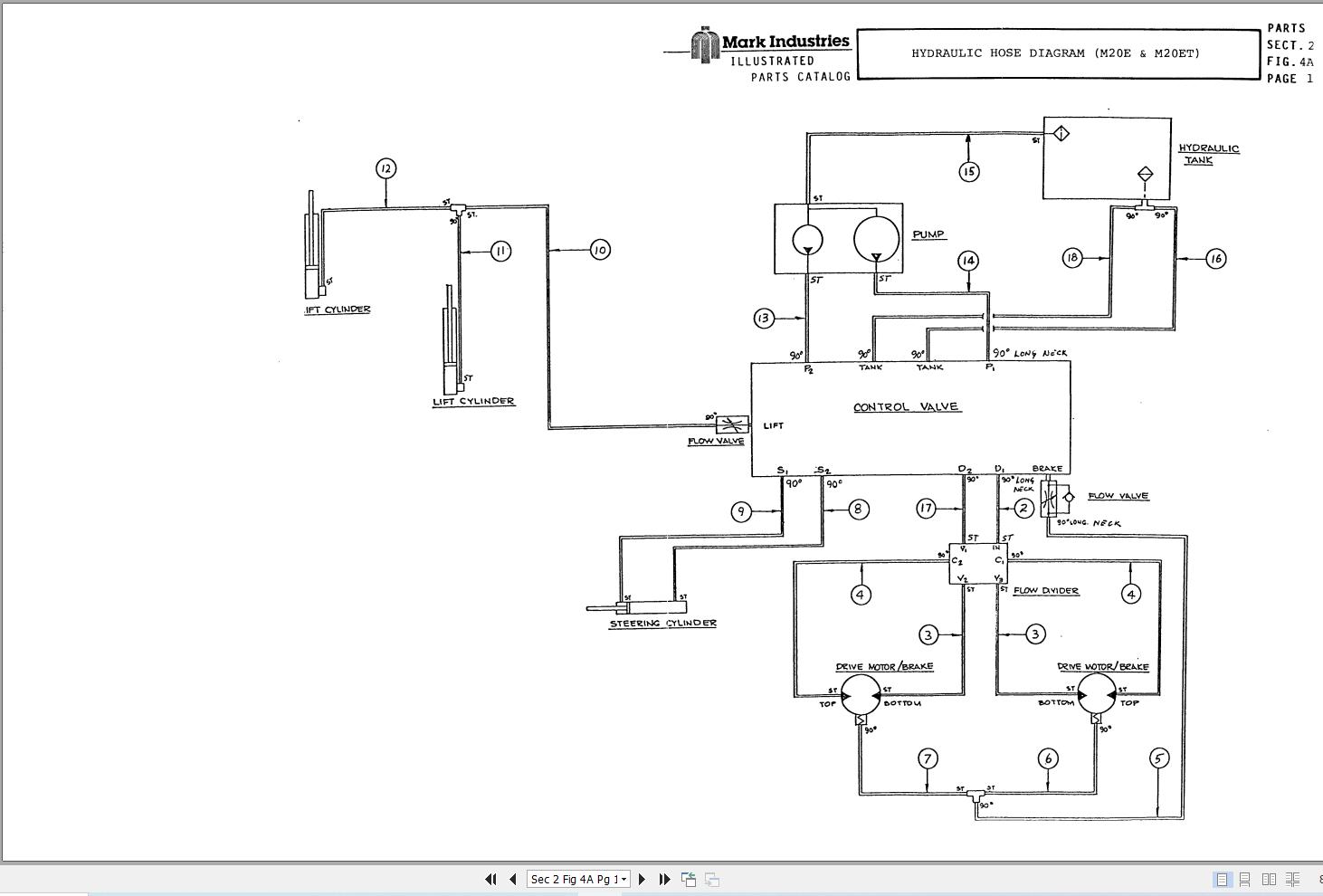Go to the next page
Screen dimensions: 1323x896
(x=642, y=879)
